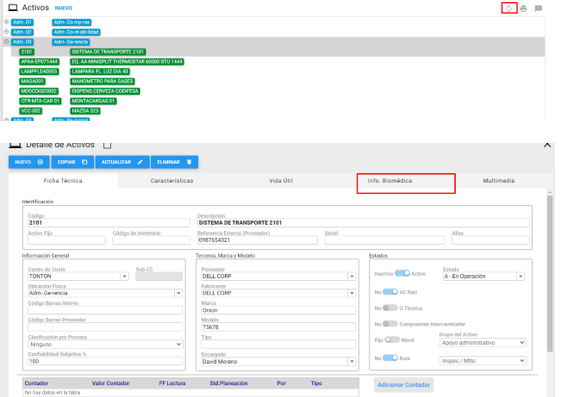Switch to Características tab
This screenshot has width=561, height=397.
(172, 181)
